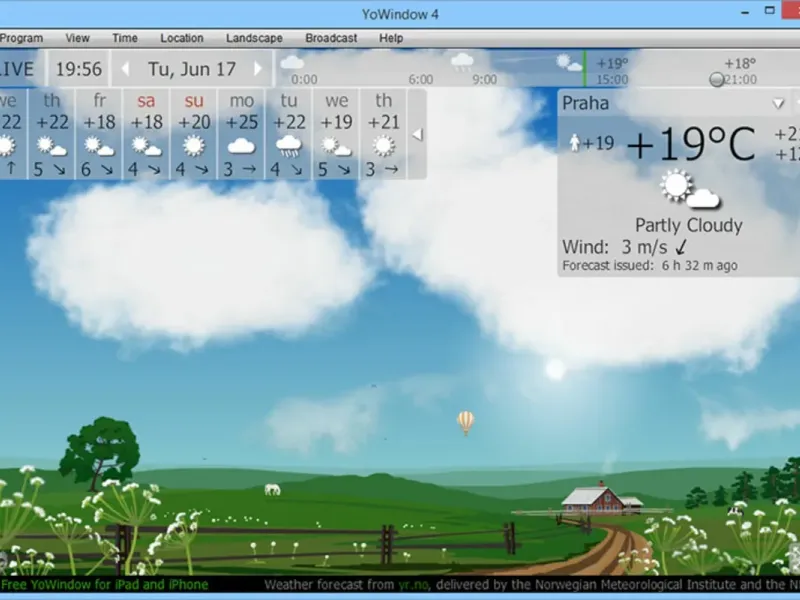Click the Partly Cloudy description
The width and height of the screenshot is (800, 600).
point(689,226)
